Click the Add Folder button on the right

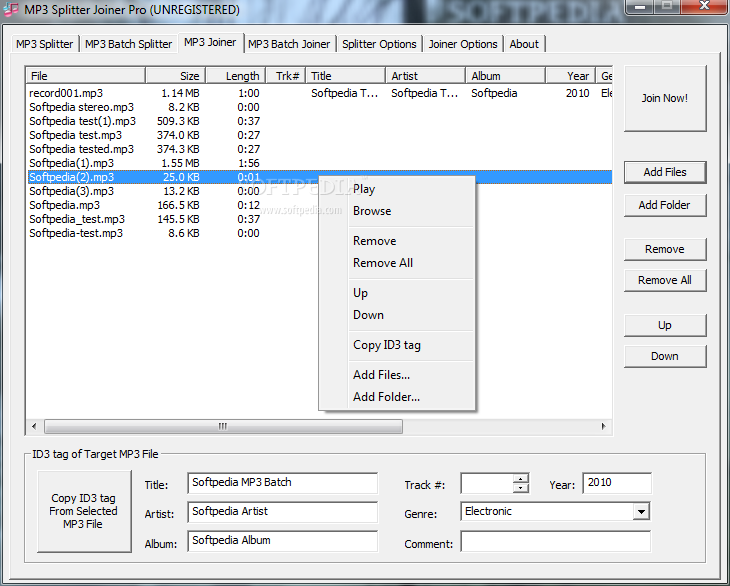pos(665,205)
